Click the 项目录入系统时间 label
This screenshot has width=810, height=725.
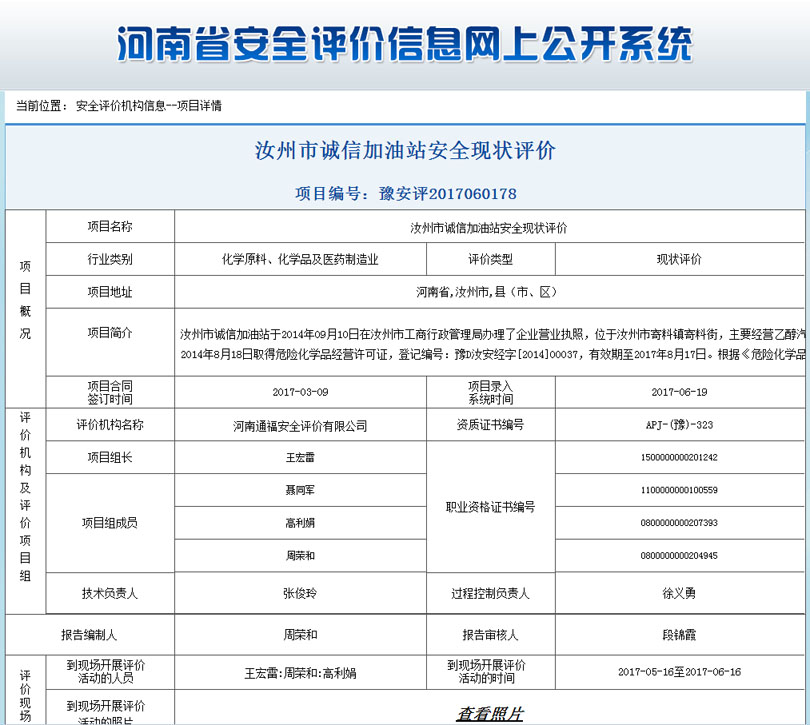pyautogui.click(x=491, y=392)
